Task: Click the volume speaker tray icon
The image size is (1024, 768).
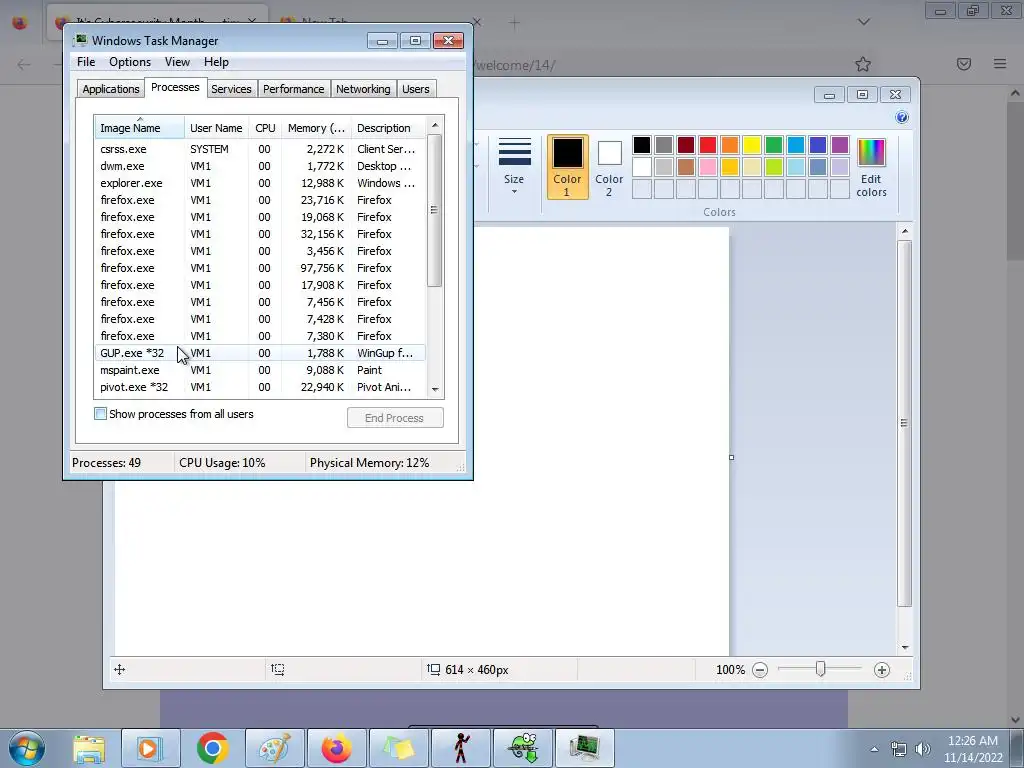Action: pyautogui.click(x=922, y=749)
